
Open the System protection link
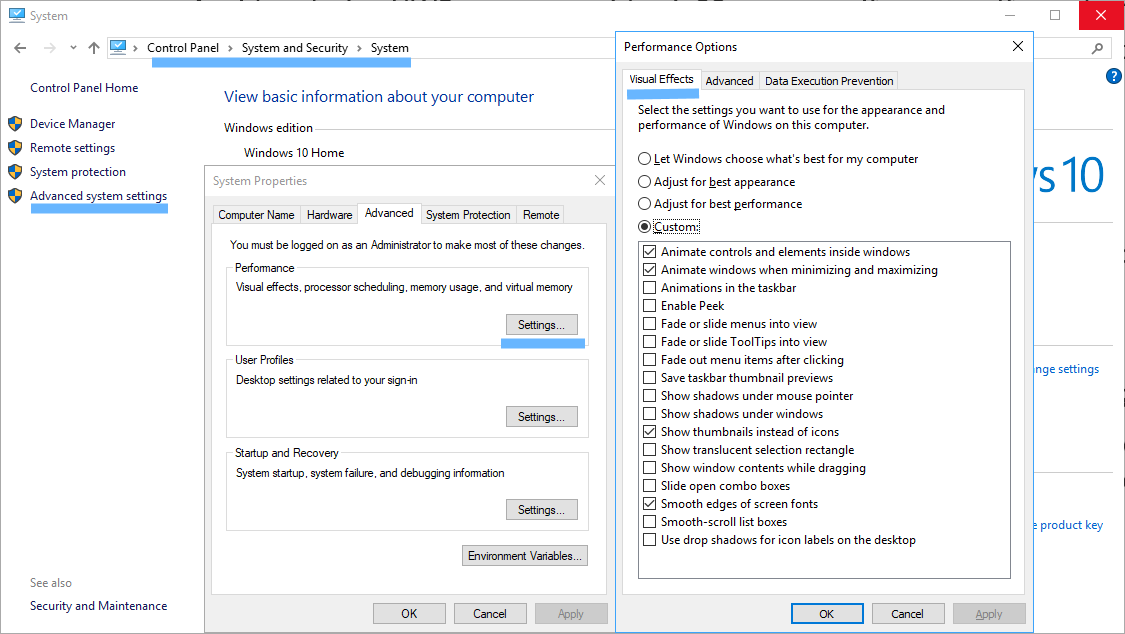click(x=78, y=172)
